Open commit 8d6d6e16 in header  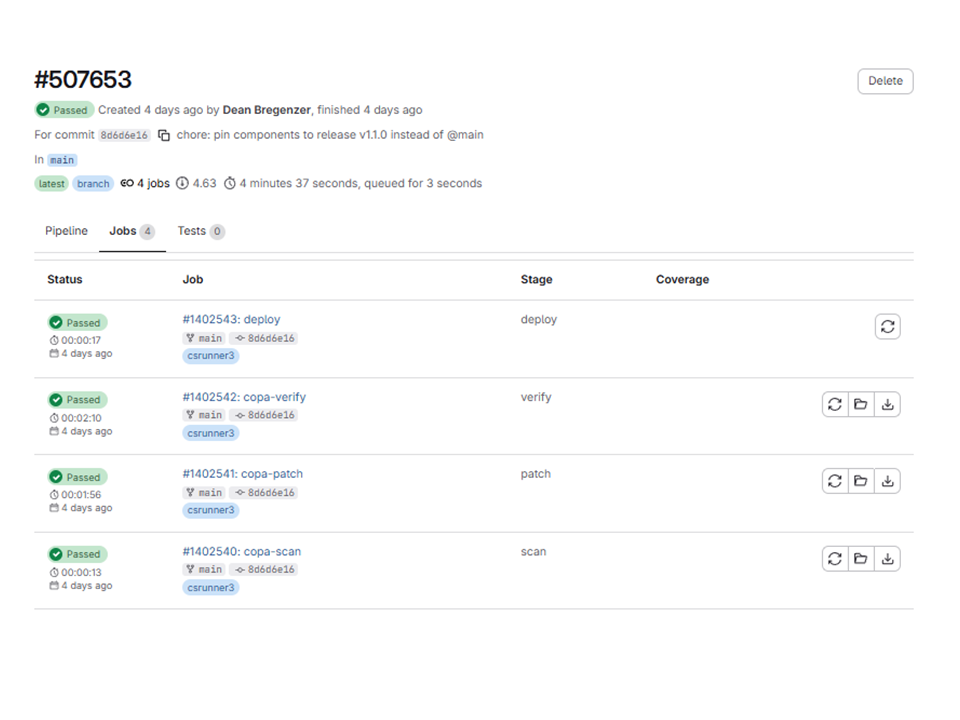(x=124, y=135)
